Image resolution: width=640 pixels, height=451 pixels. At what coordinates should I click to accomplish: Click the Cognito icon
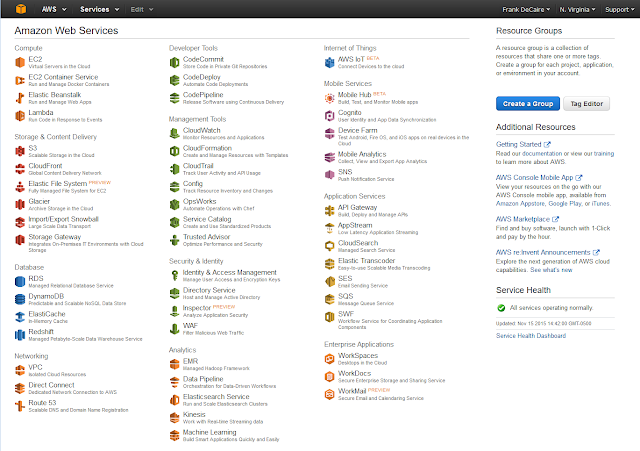(x=329, y=116)
